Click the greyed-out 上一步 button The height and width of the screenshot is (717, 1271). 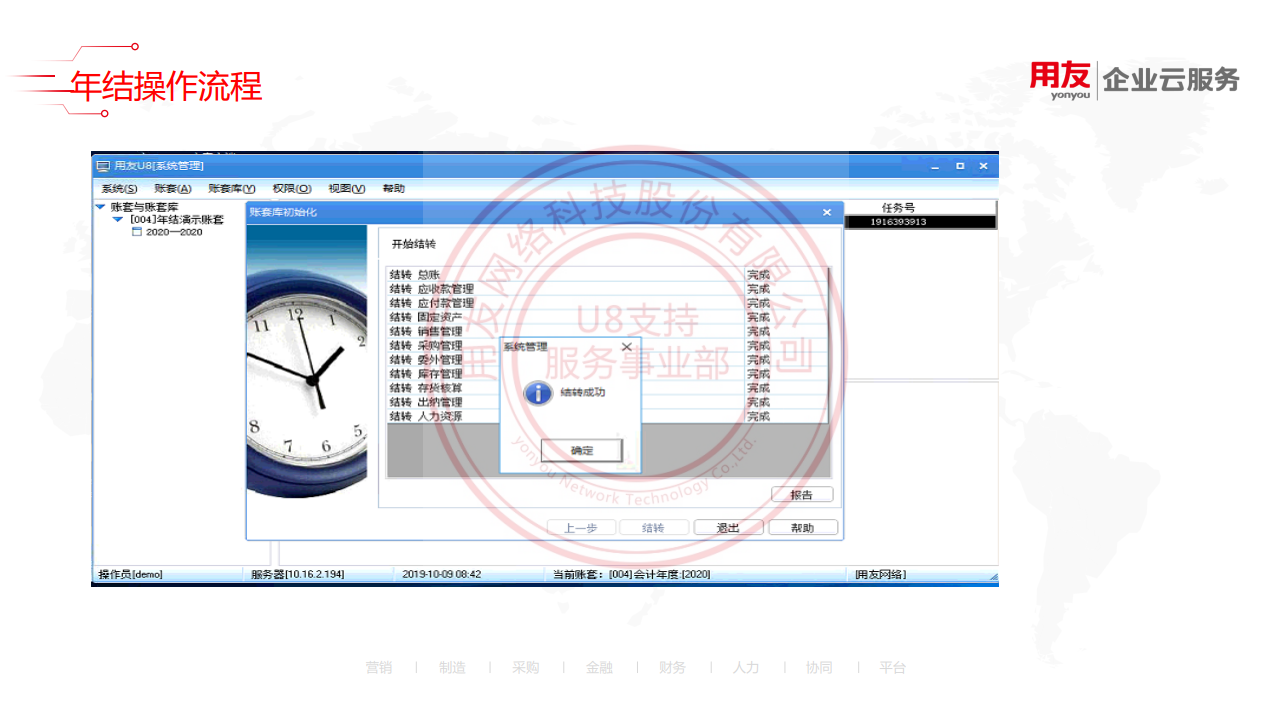[581, 528]
